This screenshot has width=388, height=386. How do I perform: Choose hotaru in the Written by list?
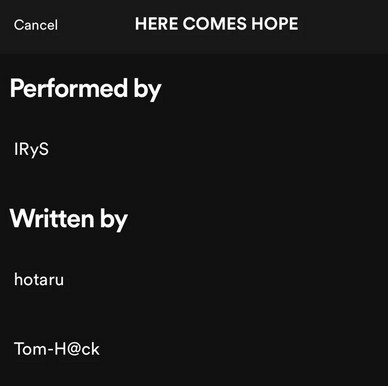(39, 279)
